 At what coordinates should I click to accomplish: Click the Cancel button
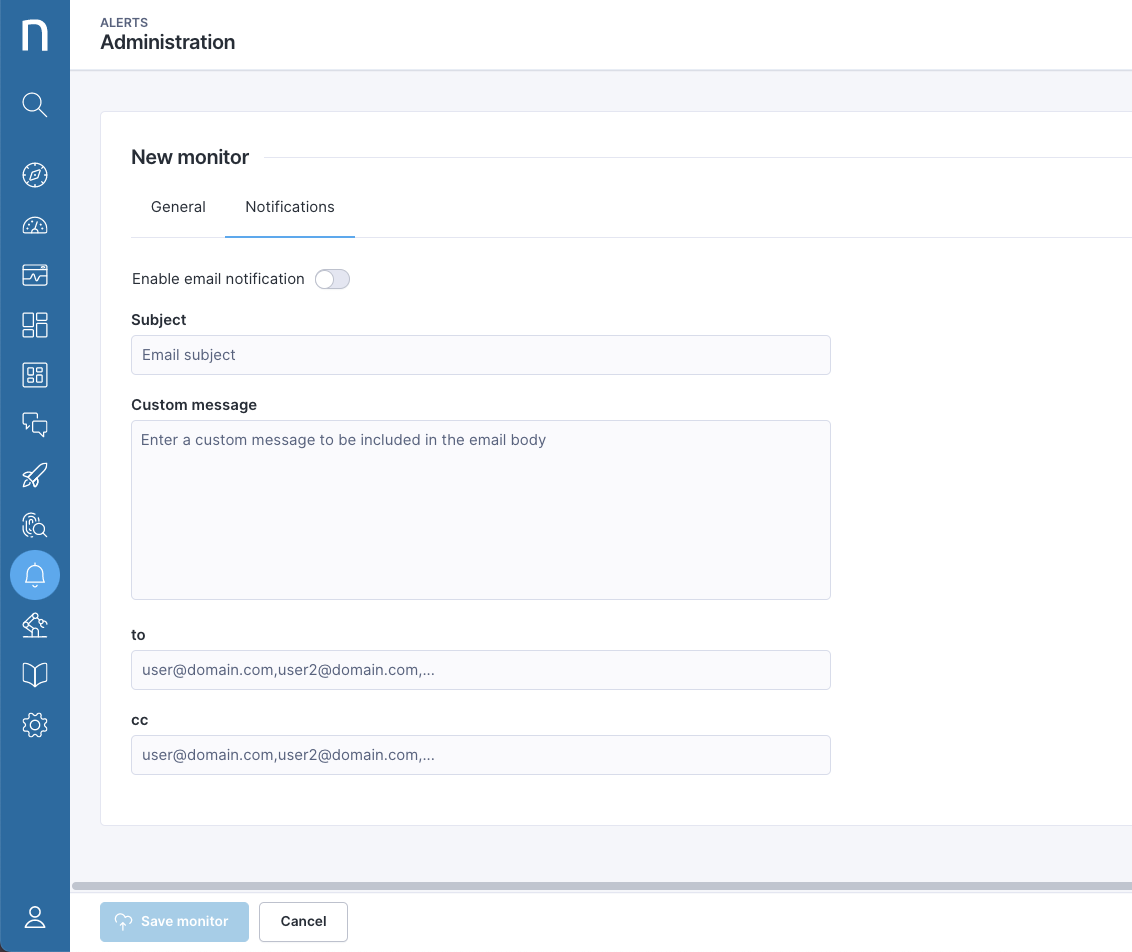coord(303,921)
